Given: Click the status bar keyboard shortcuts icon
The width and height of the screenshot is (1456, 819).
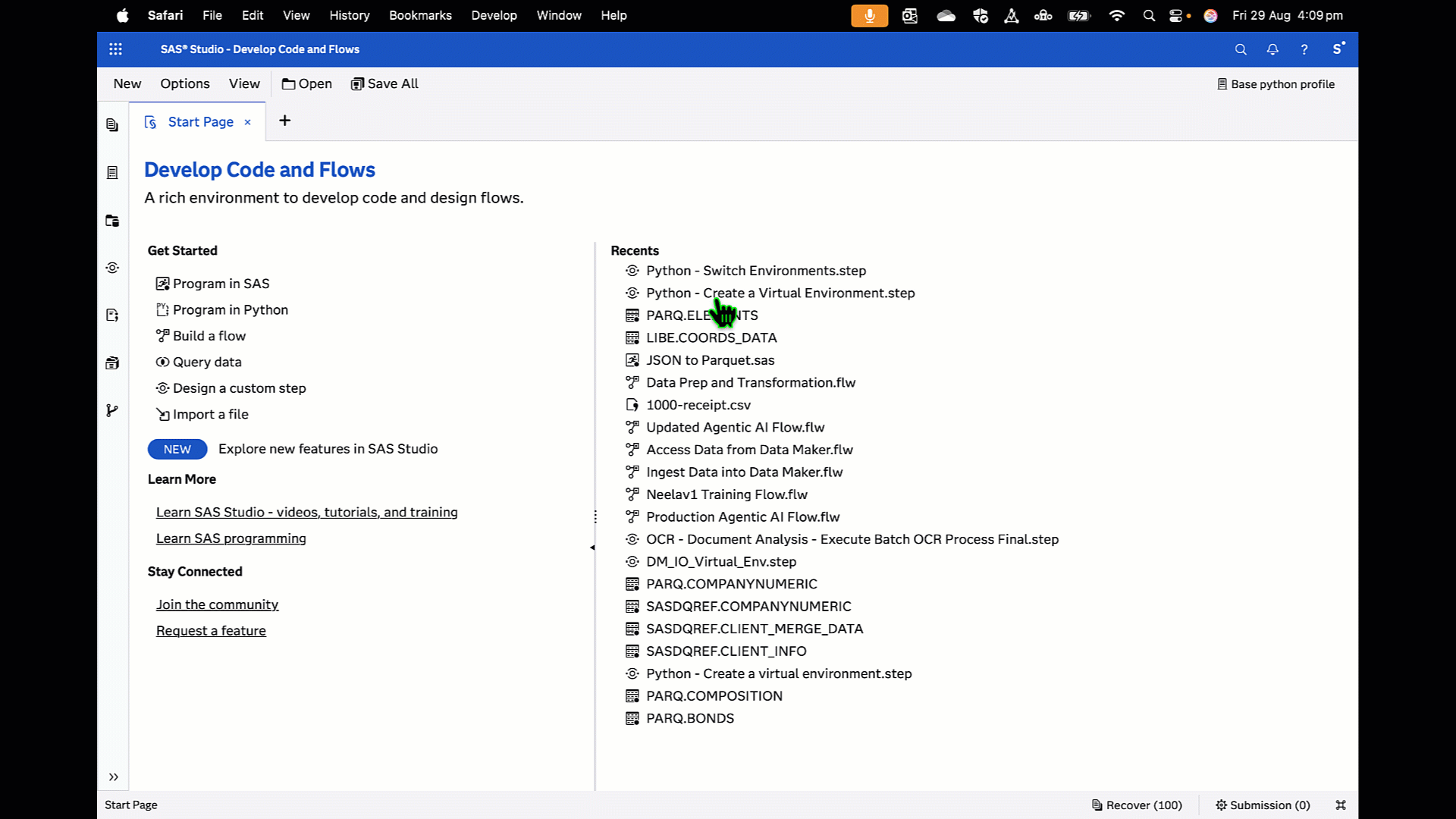Looking at the screenshot, I should tap(1341, 805).
